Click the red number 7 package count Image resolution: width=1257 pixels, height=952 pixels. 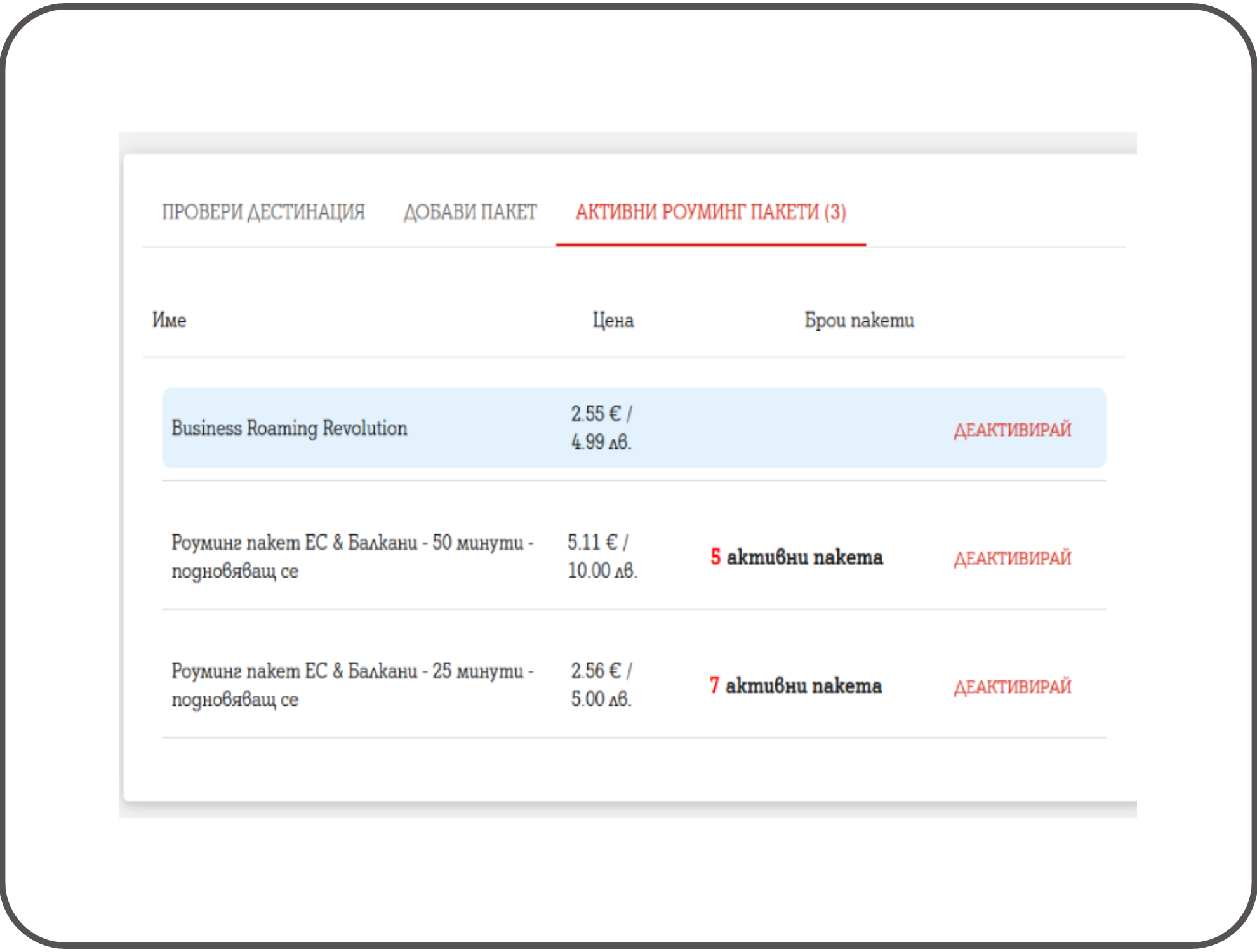(x=714, y=685)
